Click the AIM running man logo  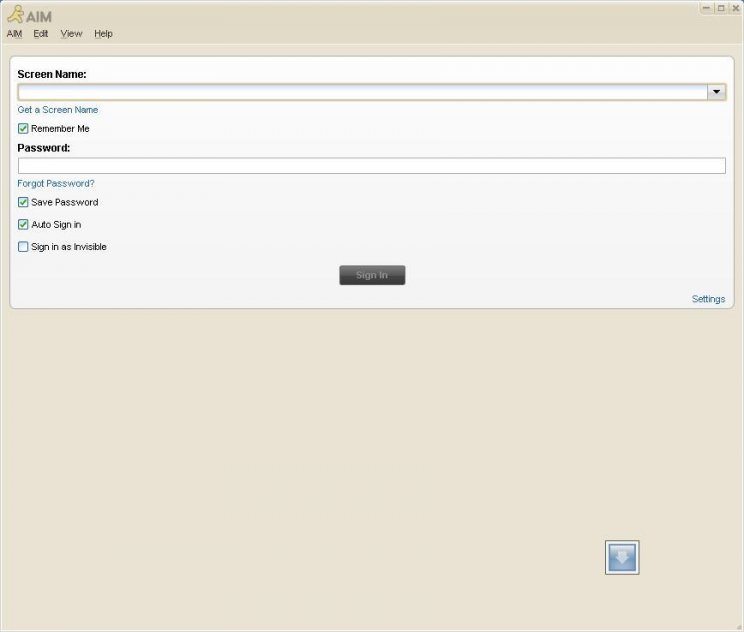(x=16, y=14)
